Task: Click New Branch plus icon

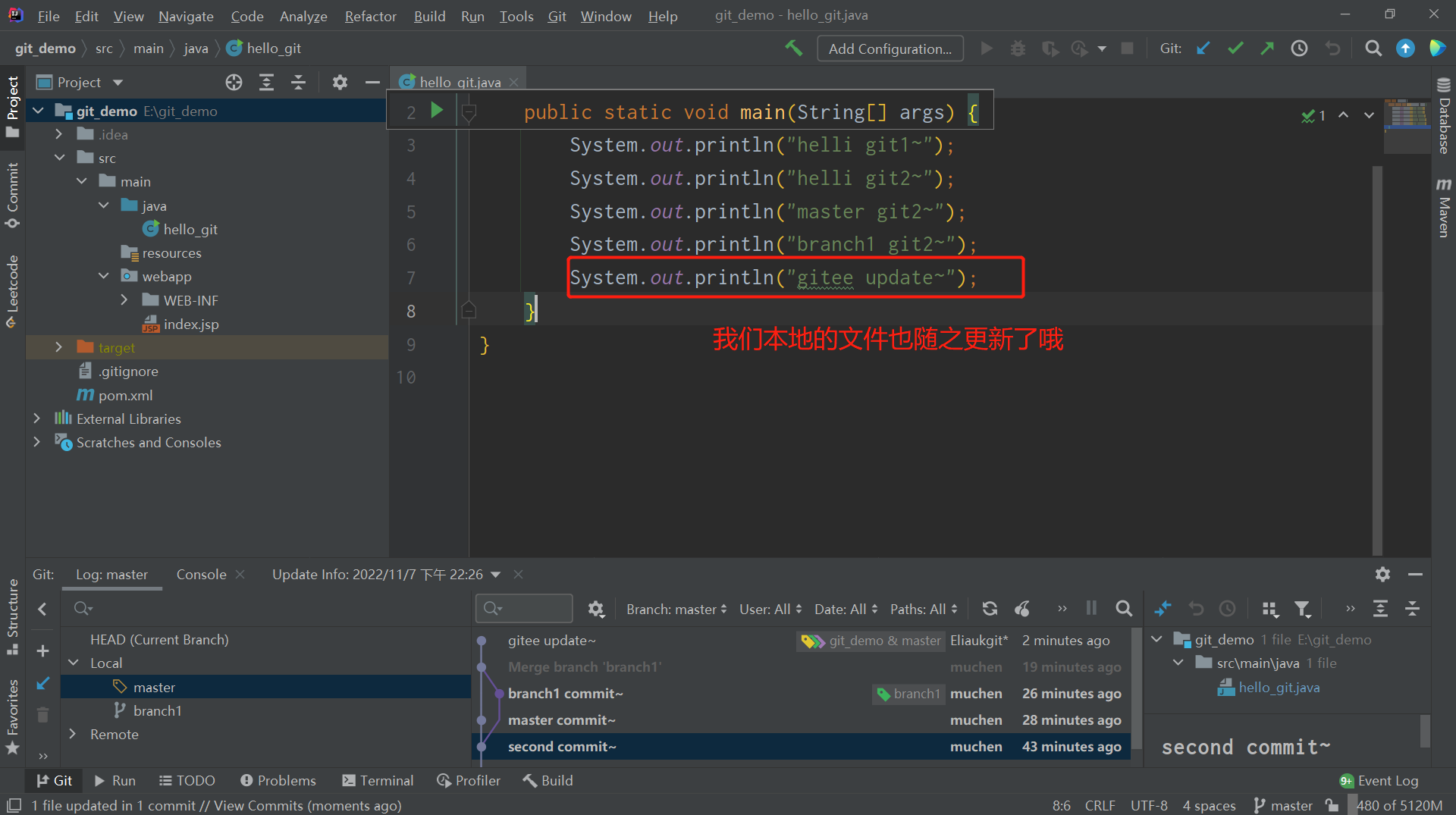Action: point(42,650)
